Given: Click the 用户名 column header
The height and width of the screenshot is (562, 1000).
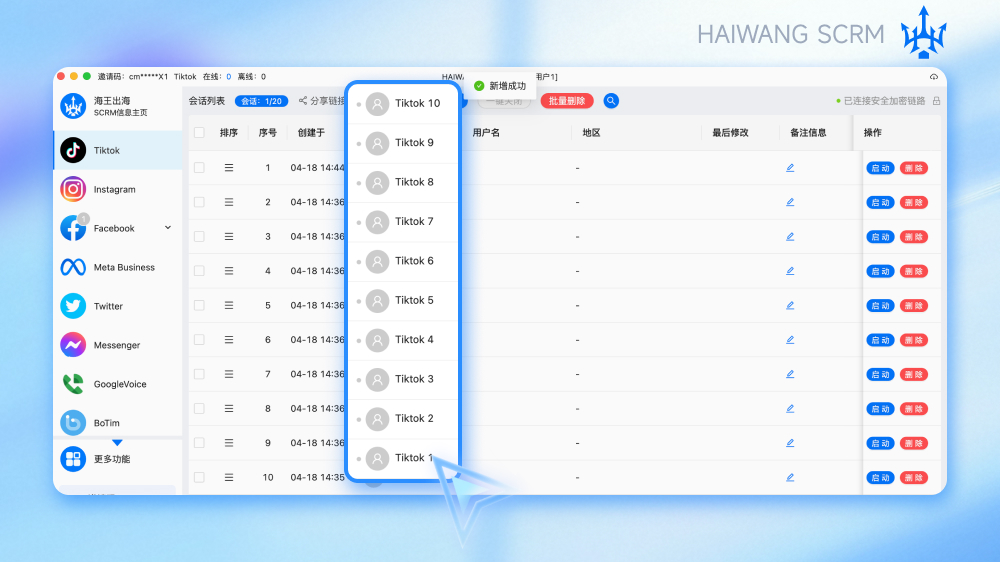Looking at the screenshot, I should coord(486,133).
